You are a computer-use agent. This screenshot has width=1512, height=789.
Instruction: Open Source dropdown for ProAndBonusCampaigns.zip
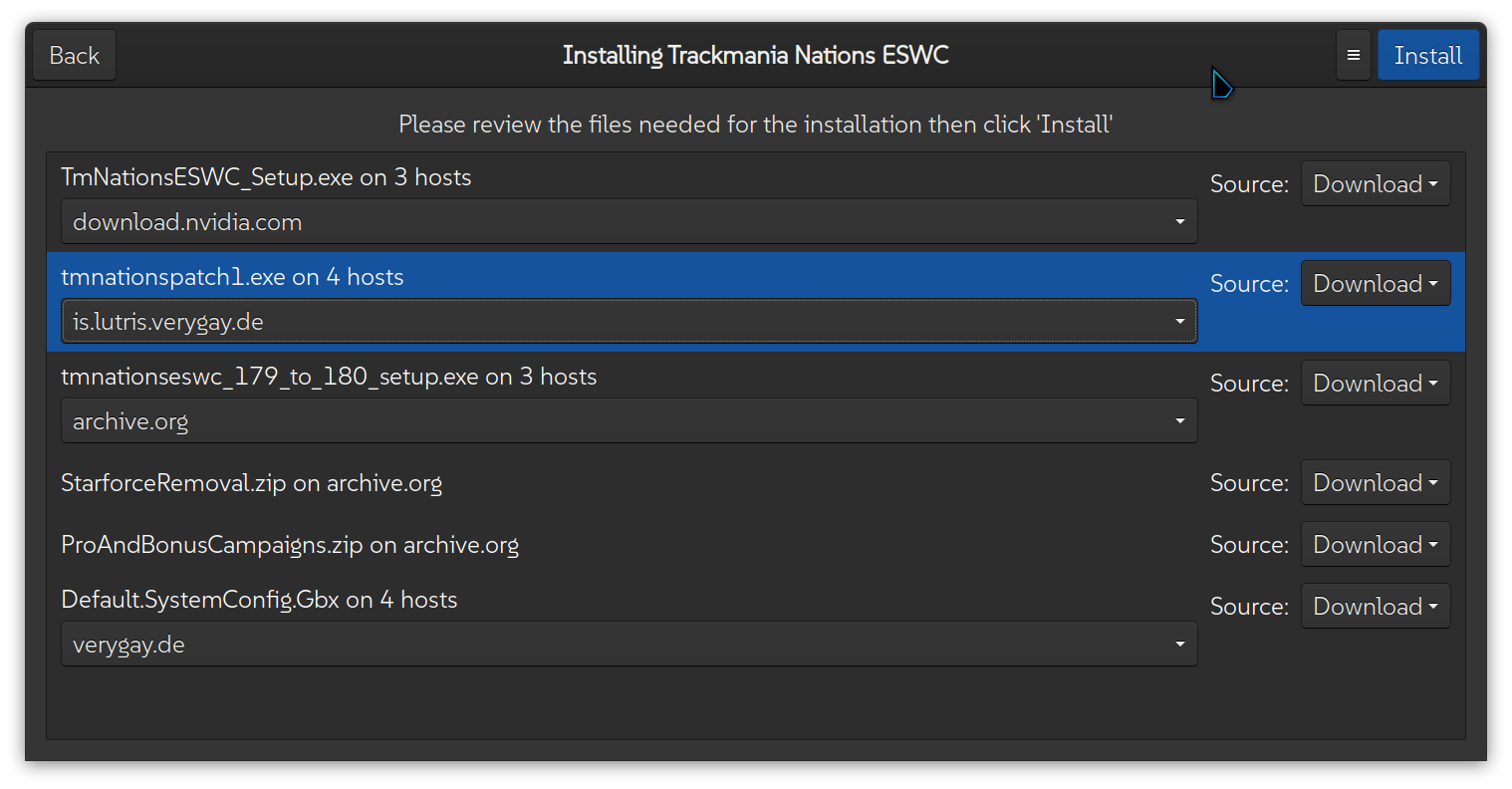(1376, 544)
